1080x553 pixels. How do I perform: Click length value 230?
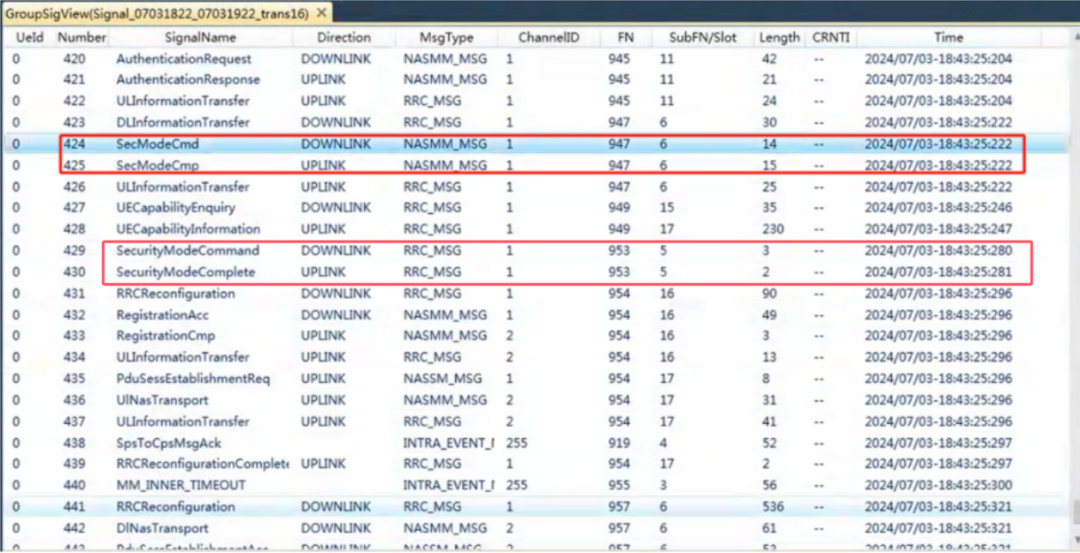point(773,229)
